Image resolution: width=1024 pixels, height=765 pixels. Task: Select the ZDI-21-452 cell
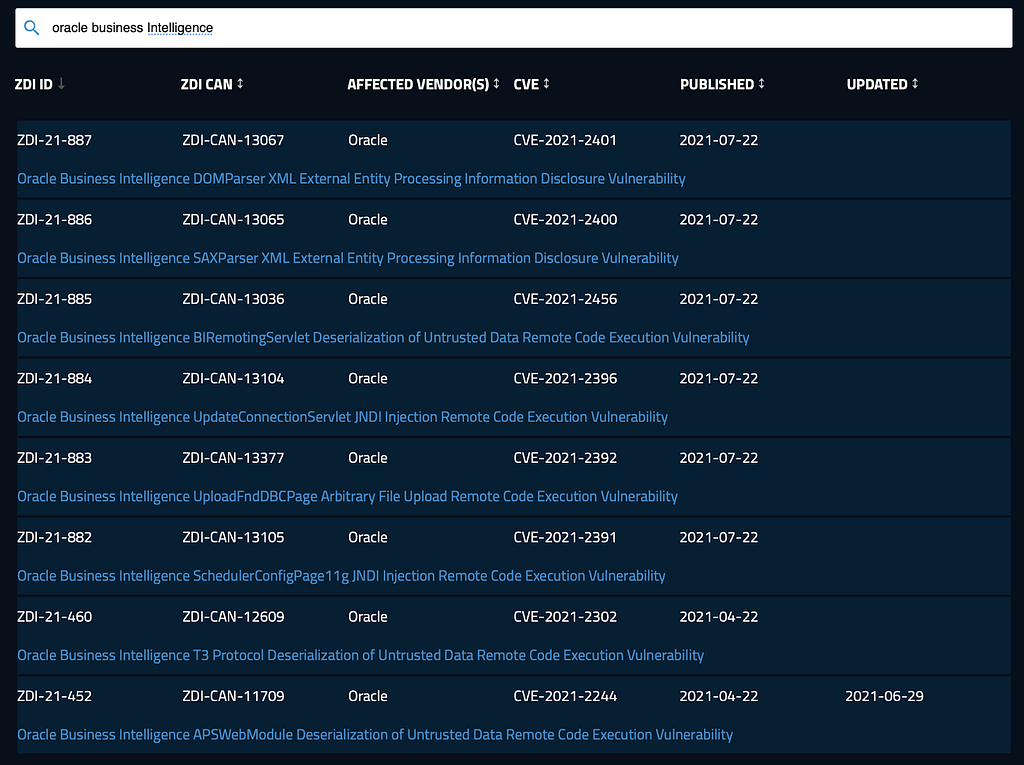click(x=54, y=696)
